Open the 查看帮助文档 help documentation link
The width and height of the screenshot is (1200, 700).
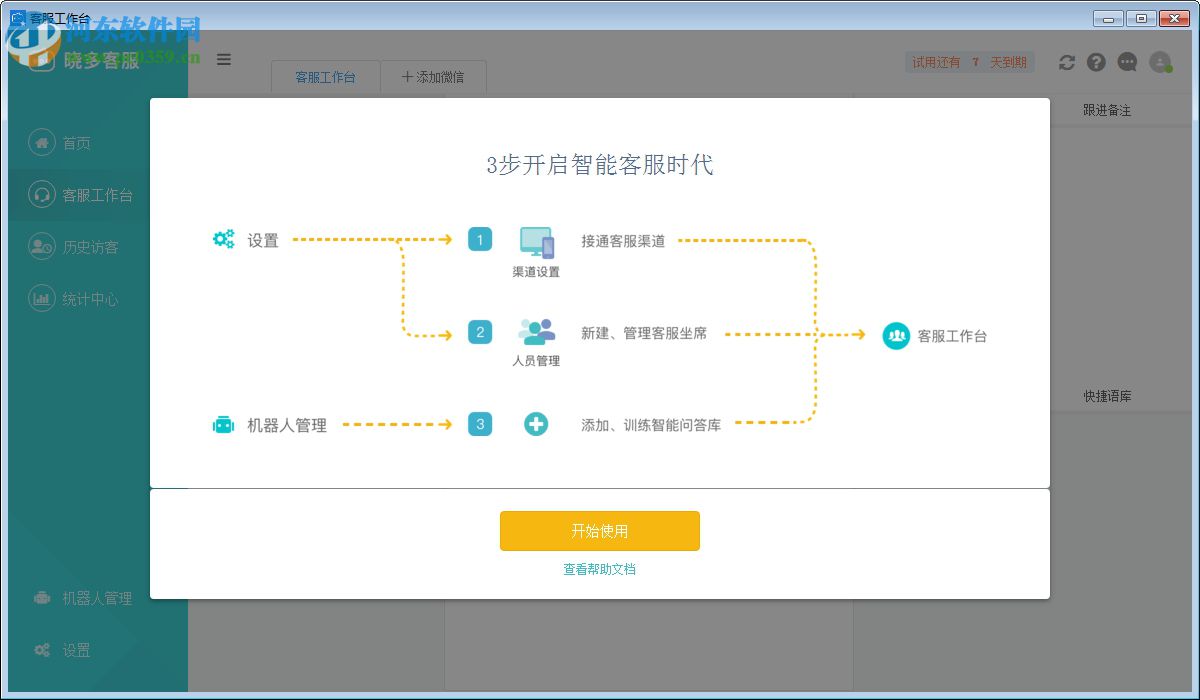(600, 567)
